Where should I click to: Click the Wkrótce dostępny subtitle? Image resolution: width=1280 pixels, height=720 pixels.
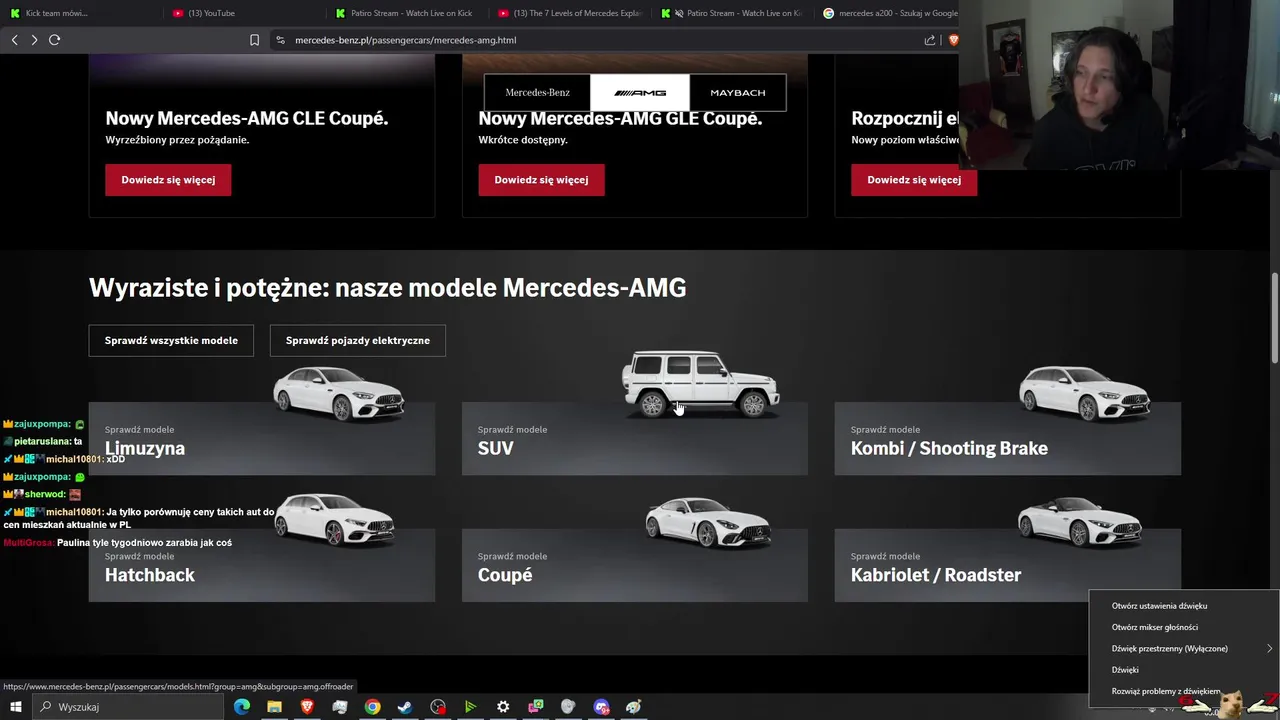(x=523, y=140)
